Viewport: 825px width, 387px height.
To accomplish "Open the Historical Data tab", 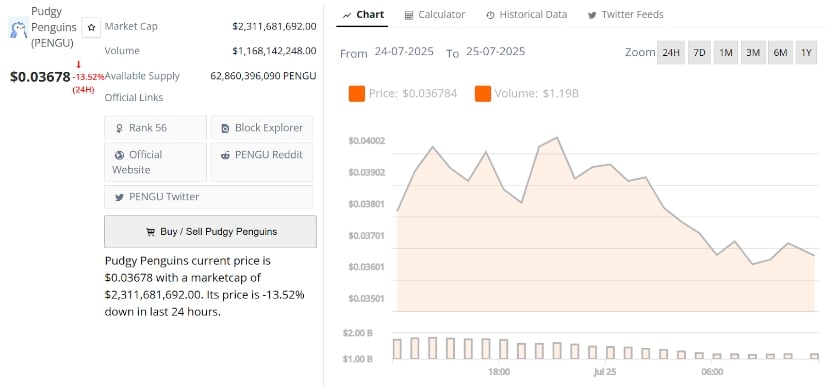I will 527,15.
